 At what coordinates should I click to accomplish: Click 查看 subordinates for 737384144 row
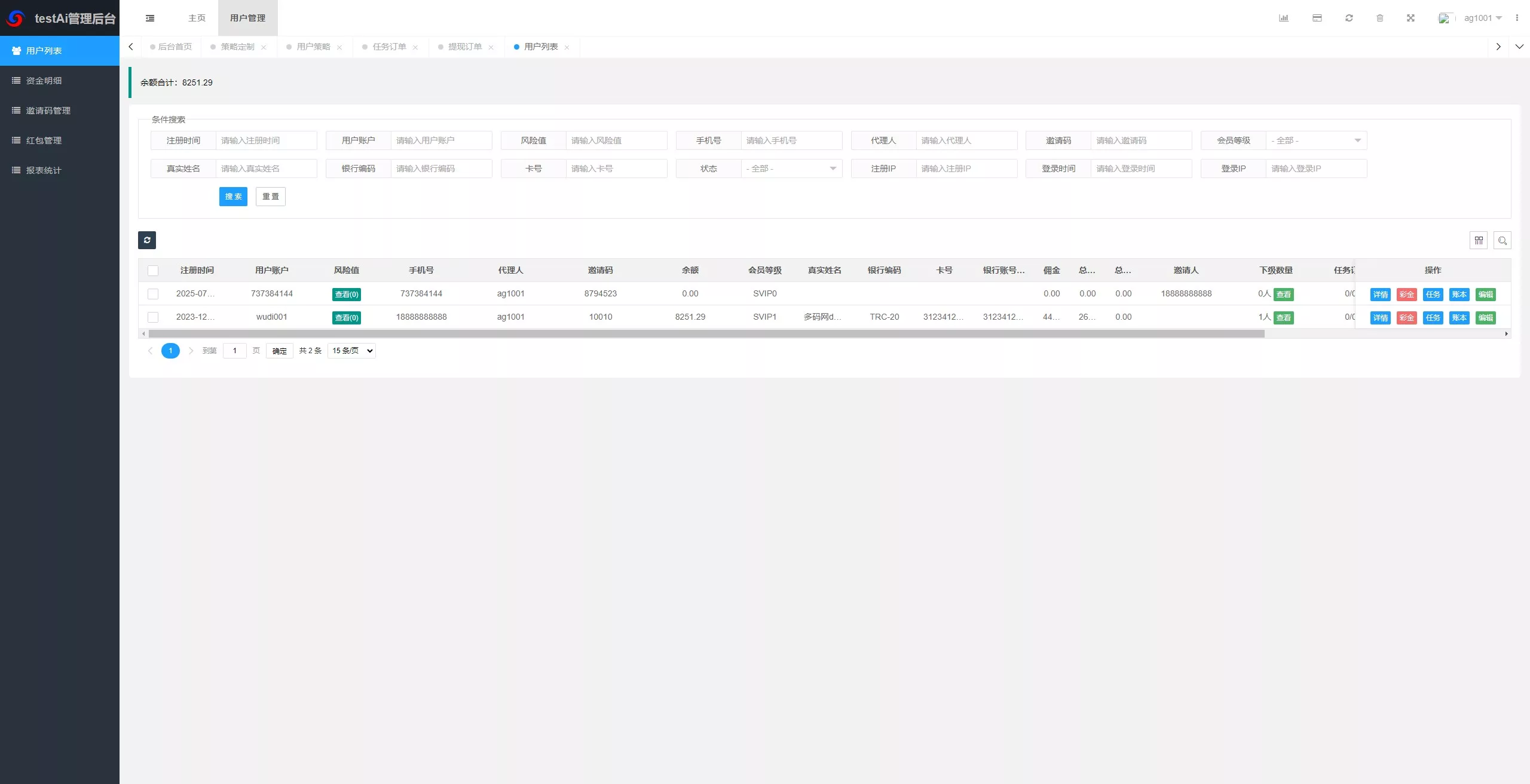(x=1284, y=295)
